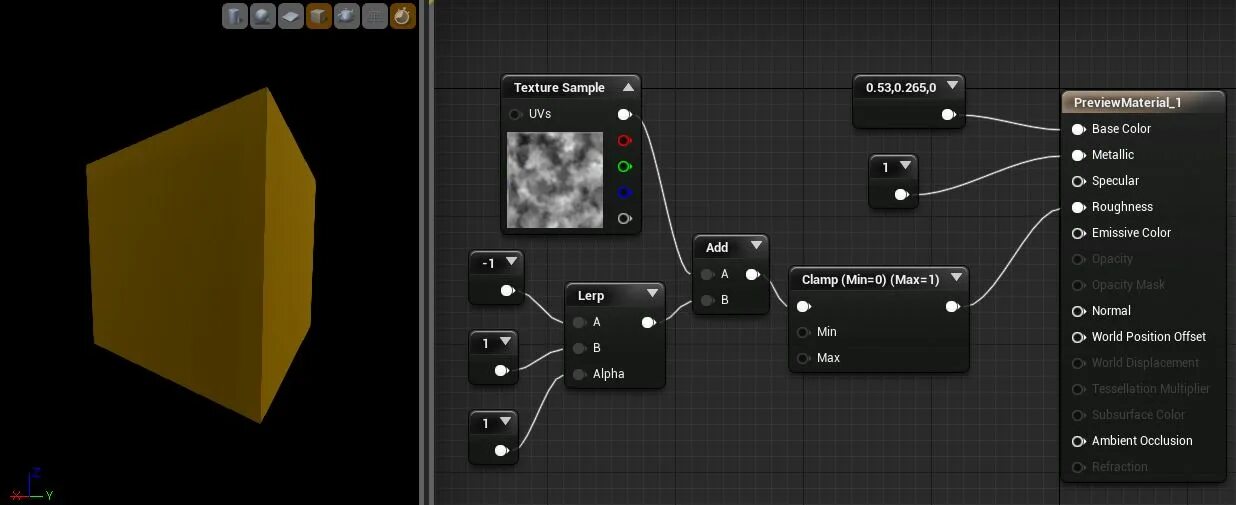Click the Clamp node Max input pin
This screenshot has height=505, width=1236.
pyautogui.click(x=803, y=358)
